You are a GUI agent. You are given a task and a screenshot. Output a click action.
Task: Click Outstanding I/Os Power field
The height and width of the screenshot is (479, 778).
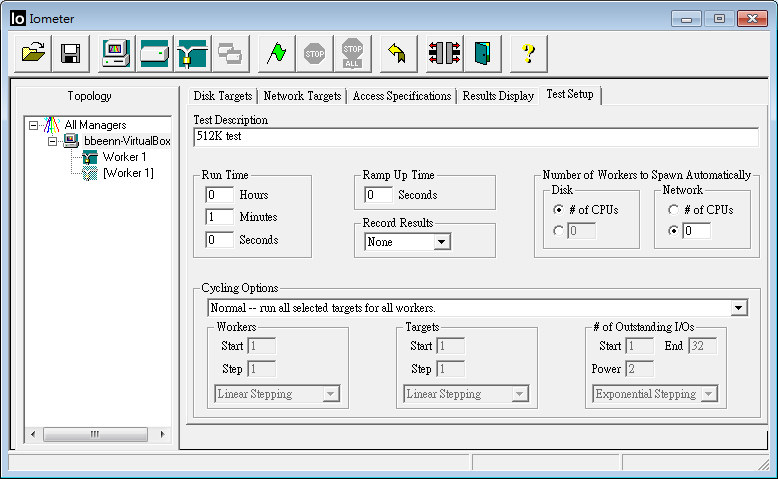pos(640,369)
